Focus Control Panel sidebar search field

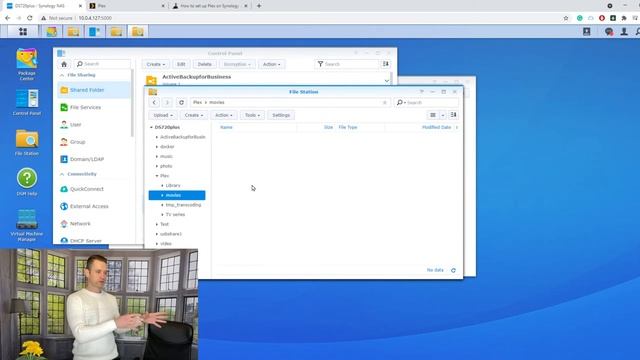(x=102, y=64)
